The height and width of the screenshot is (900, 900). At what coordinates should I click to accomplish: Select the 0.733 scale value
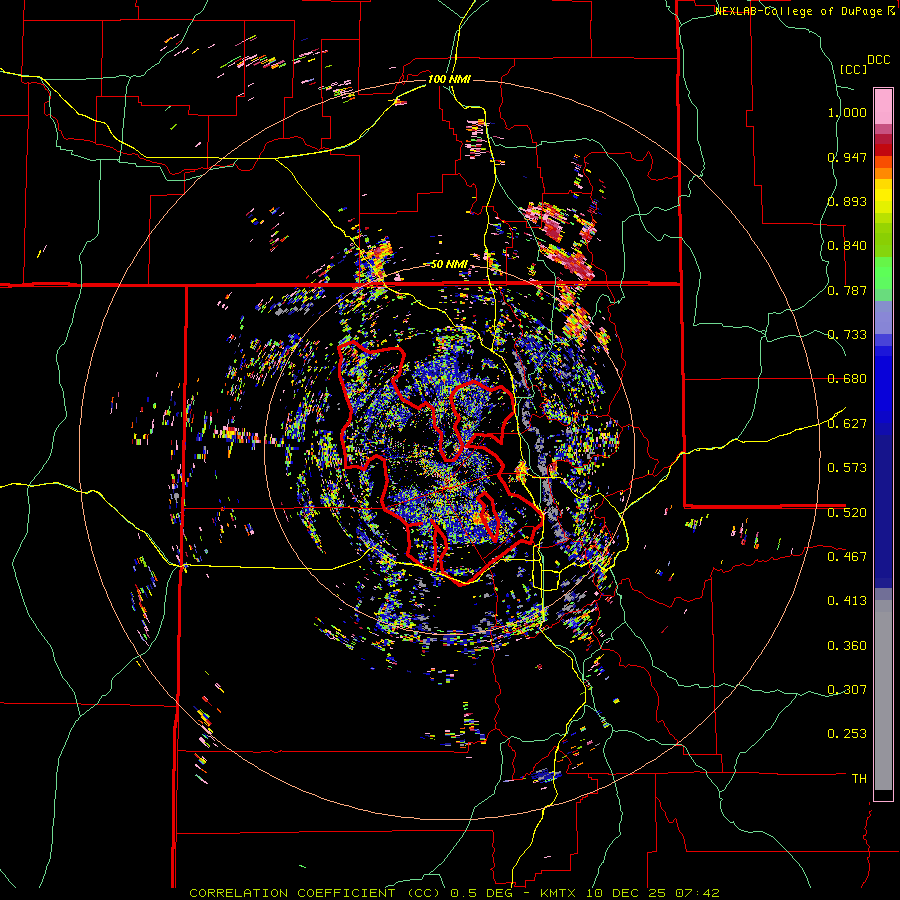847,335
